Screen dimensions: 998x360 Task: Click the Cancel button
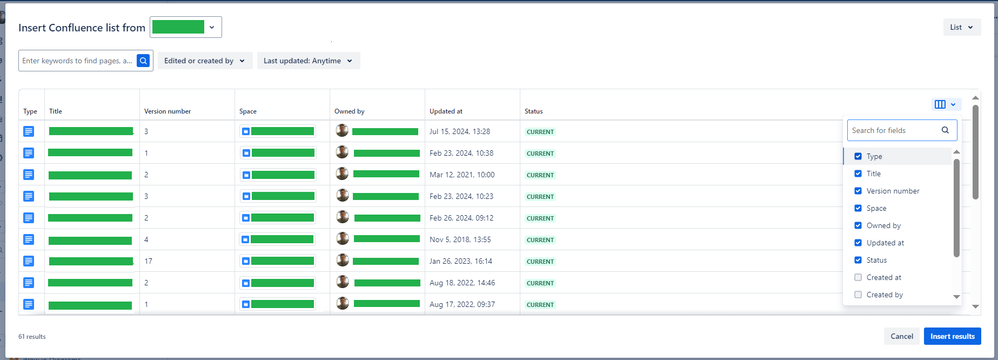(x=902, y=336)
